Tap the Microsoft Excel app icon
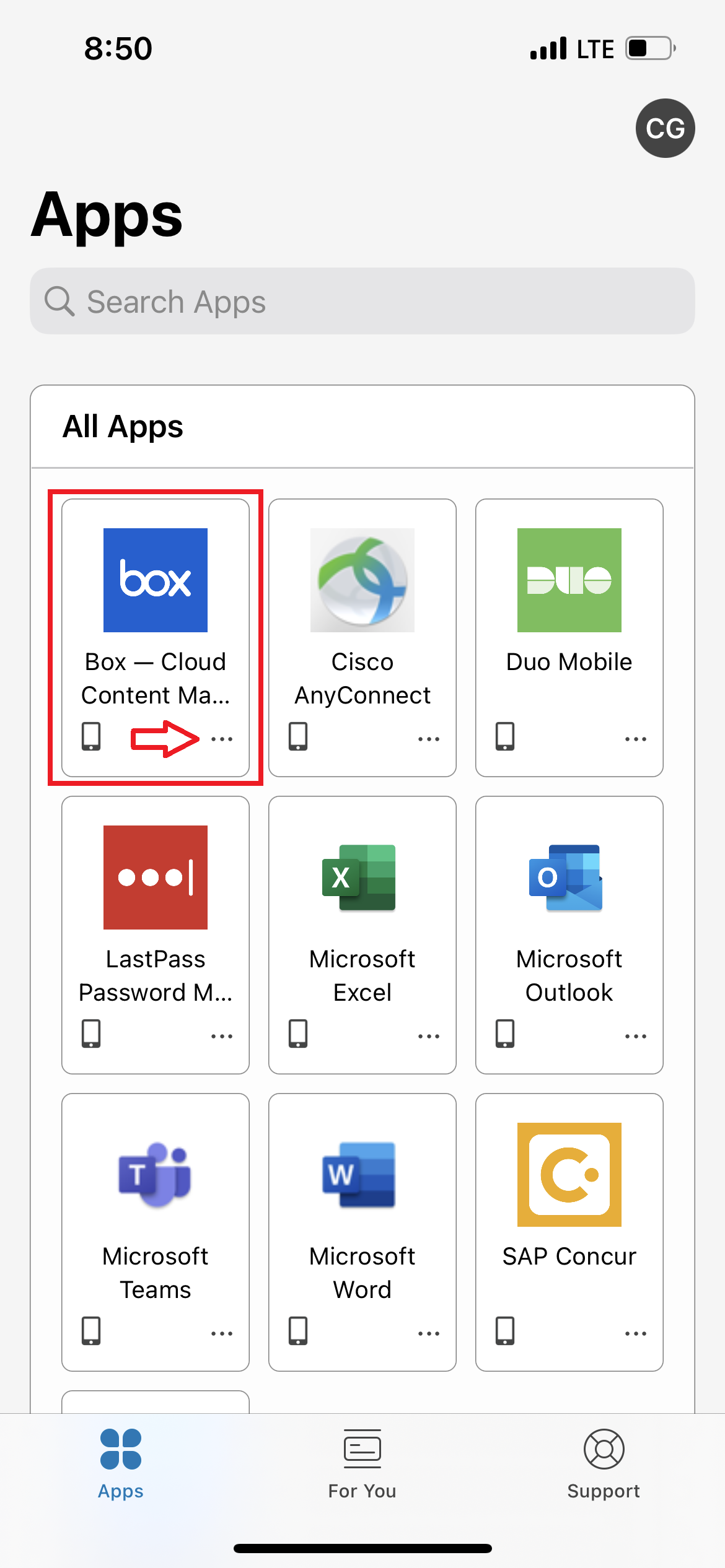This screenshot has height=1568, width=725. point(362,877)
